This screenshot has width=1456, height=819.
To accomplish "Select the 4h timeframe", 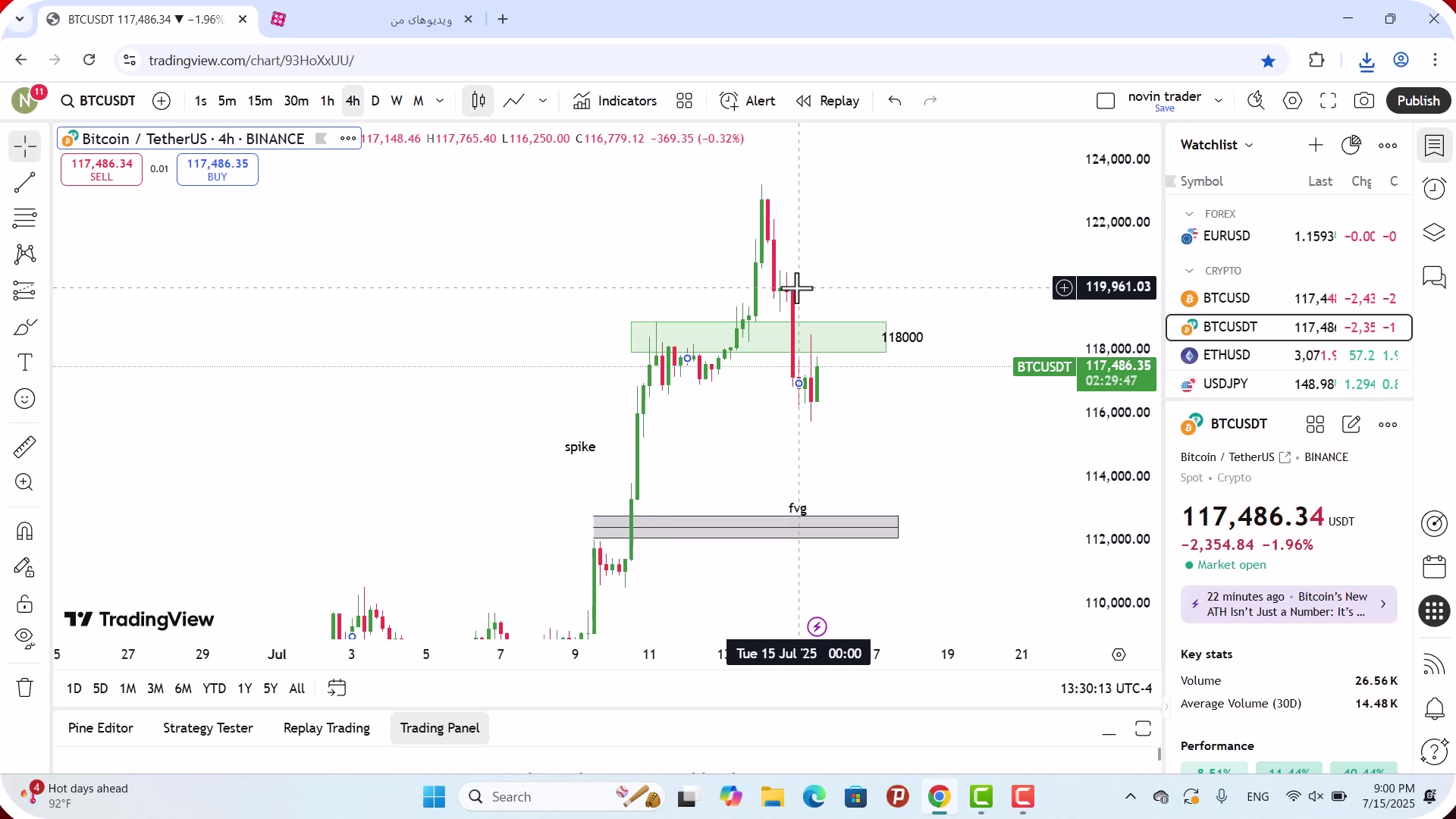I will 353,101.
